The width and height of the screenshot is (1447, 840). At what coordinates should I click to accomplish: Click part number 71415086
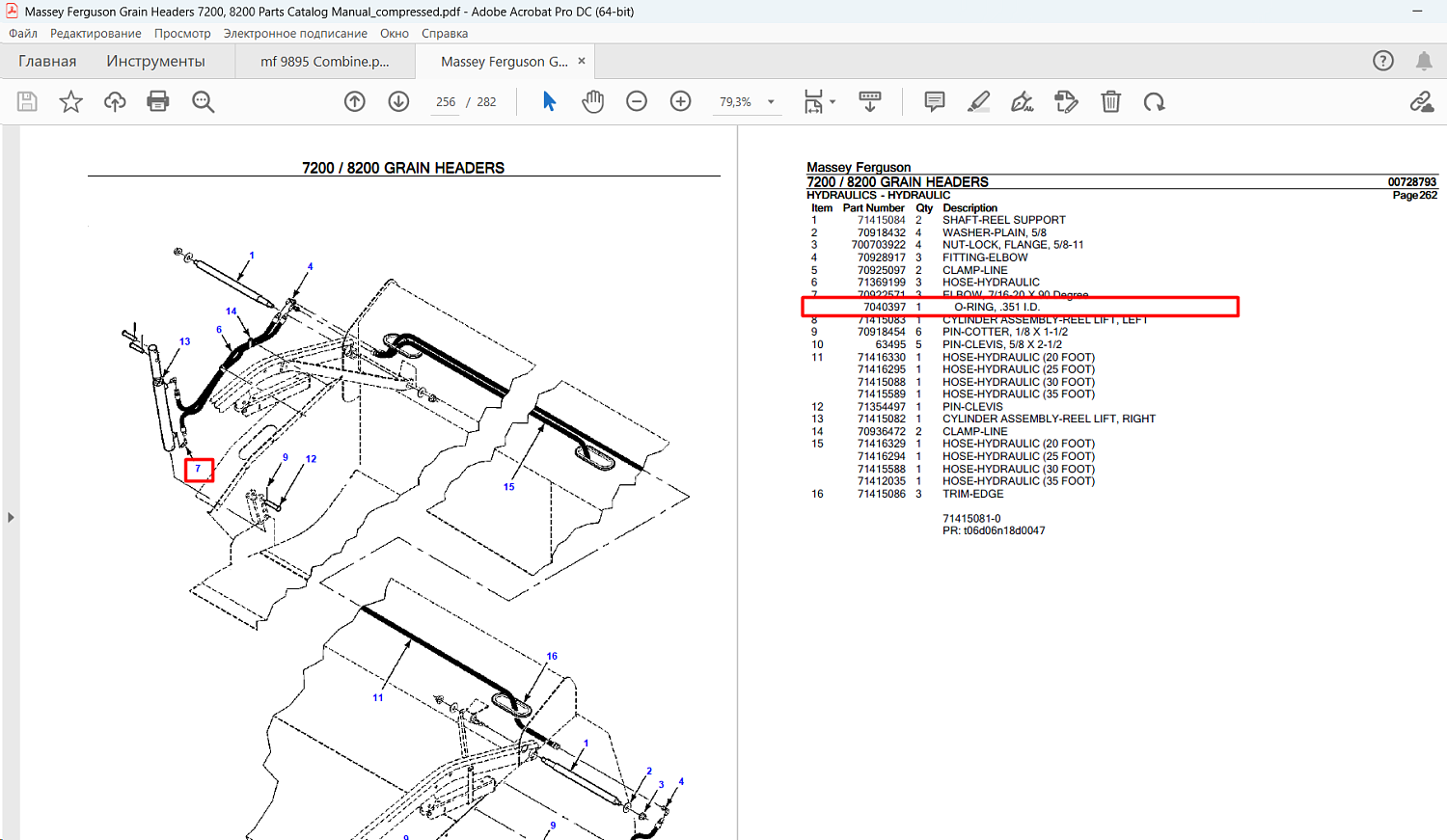pyautogui.click(x=882, y=494)
